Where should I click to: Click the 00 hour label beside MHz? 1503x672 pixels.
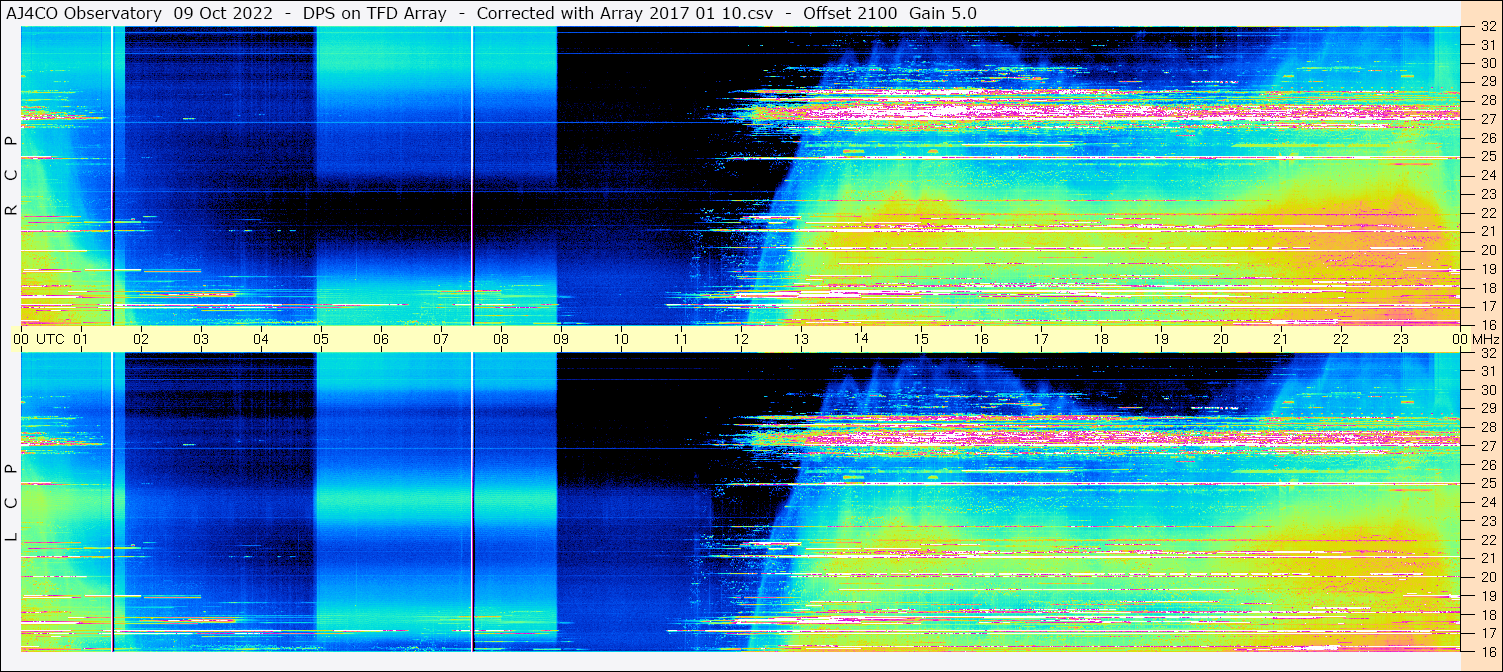pos(1460,339)
